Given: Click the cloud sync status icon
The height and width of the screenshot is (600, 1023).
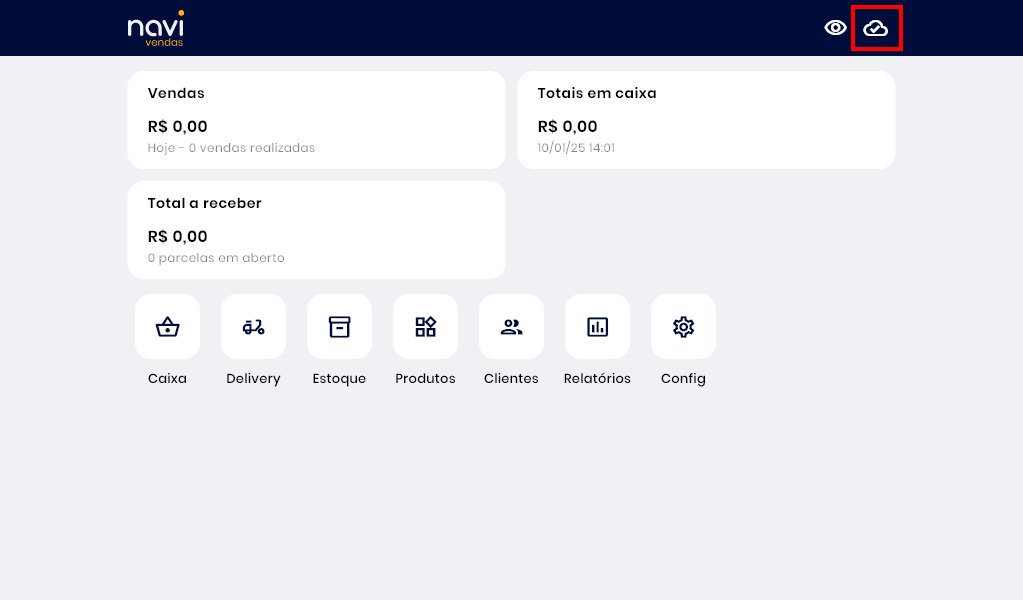Looking at the screenshot, I should pos(876,28).
